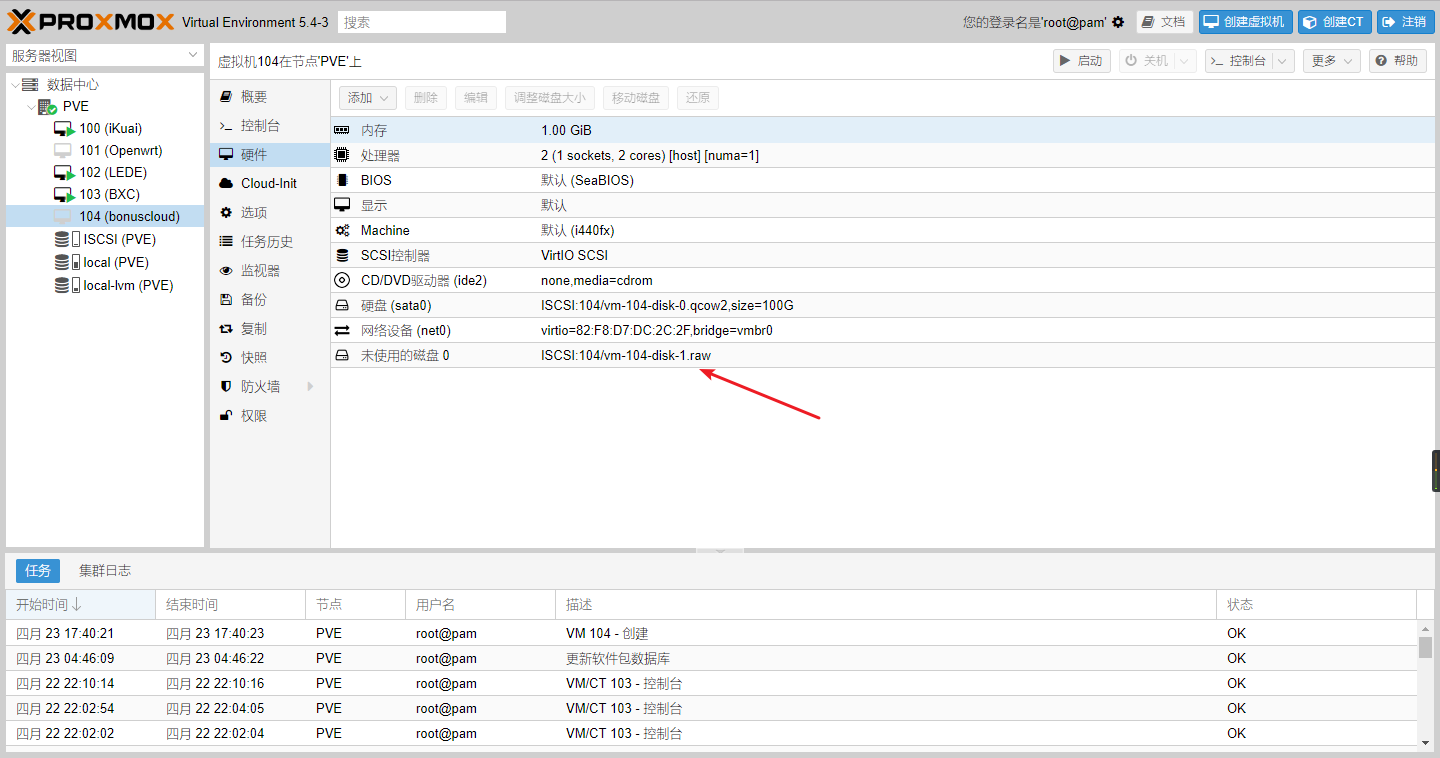Viewport: 1440px width, 758px height.
Task: Select the CD/DVD驱动器 (ide2) row
Action: click(883, 281)
